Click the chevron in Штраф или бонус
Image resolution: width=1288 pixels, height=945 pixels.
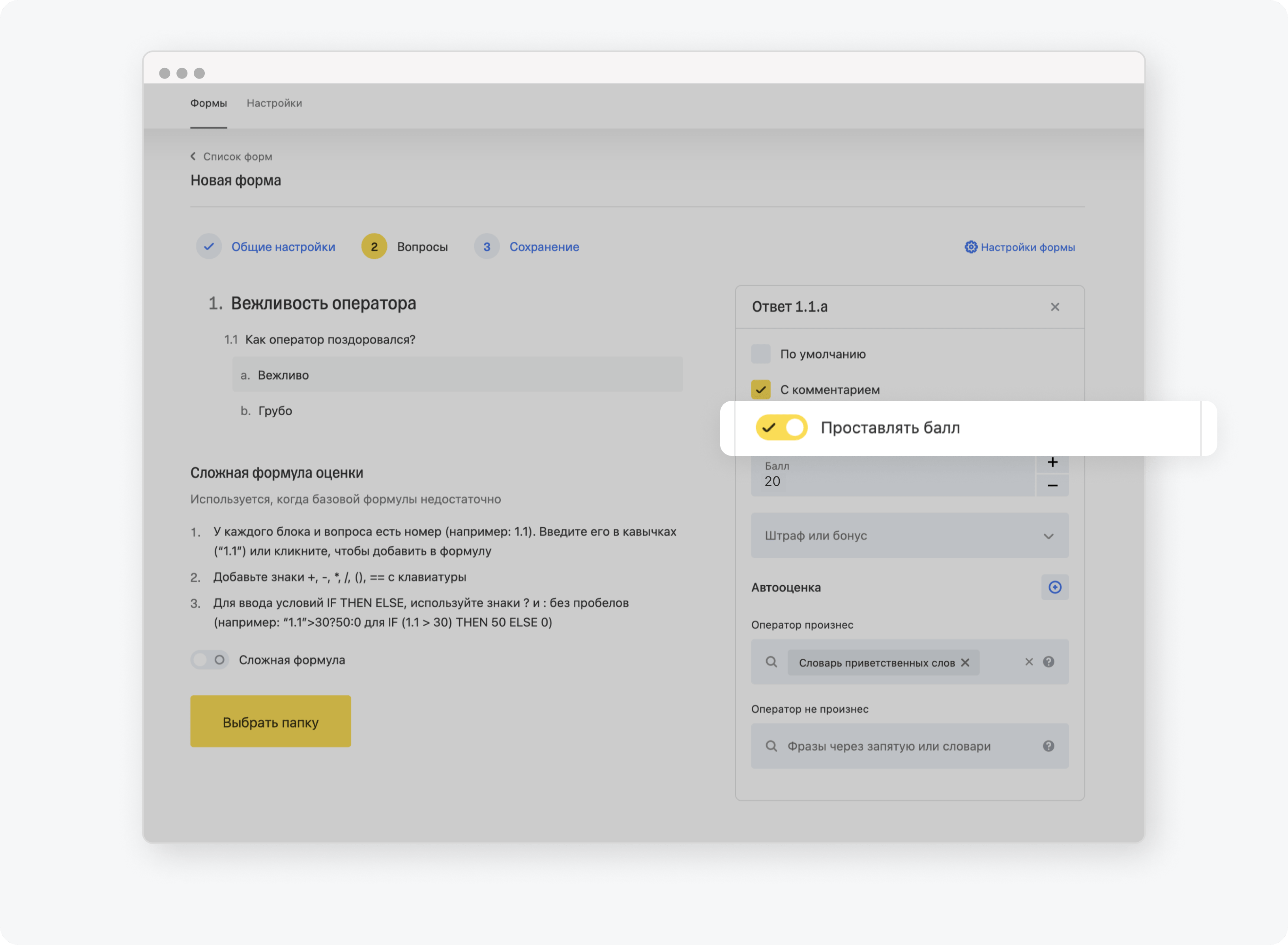pyautogui.click(x=1048, y=536)
